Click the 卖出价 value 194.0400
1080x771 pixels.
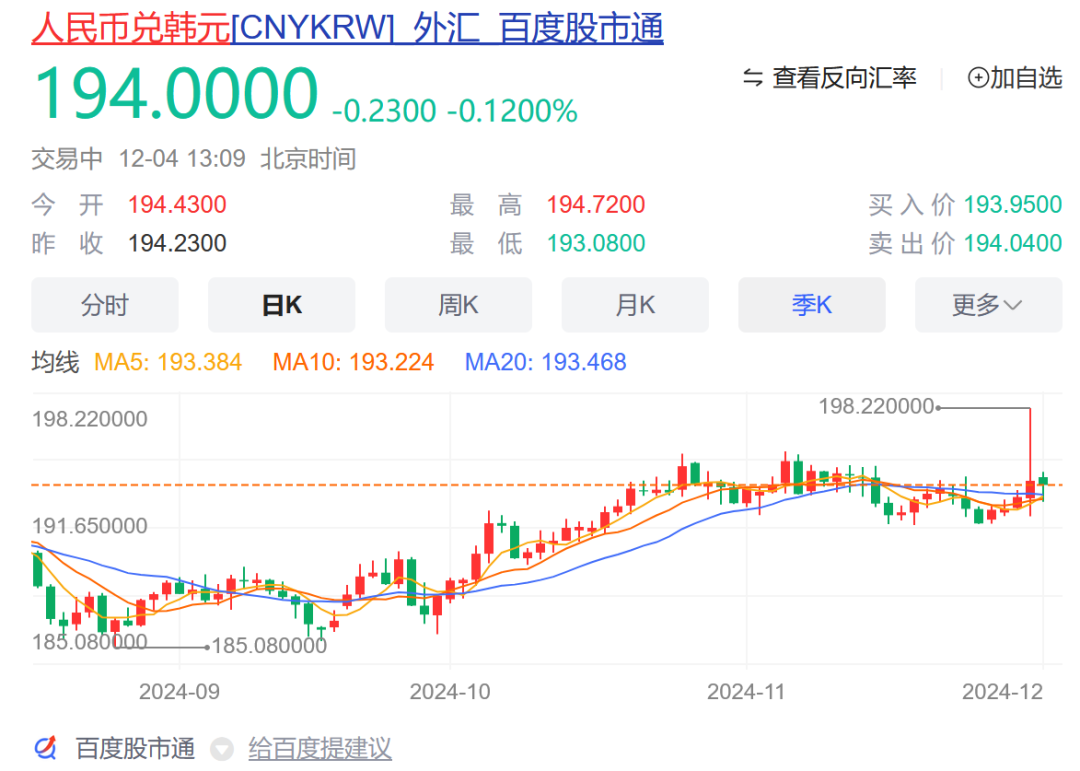[x=1012, y=243]
